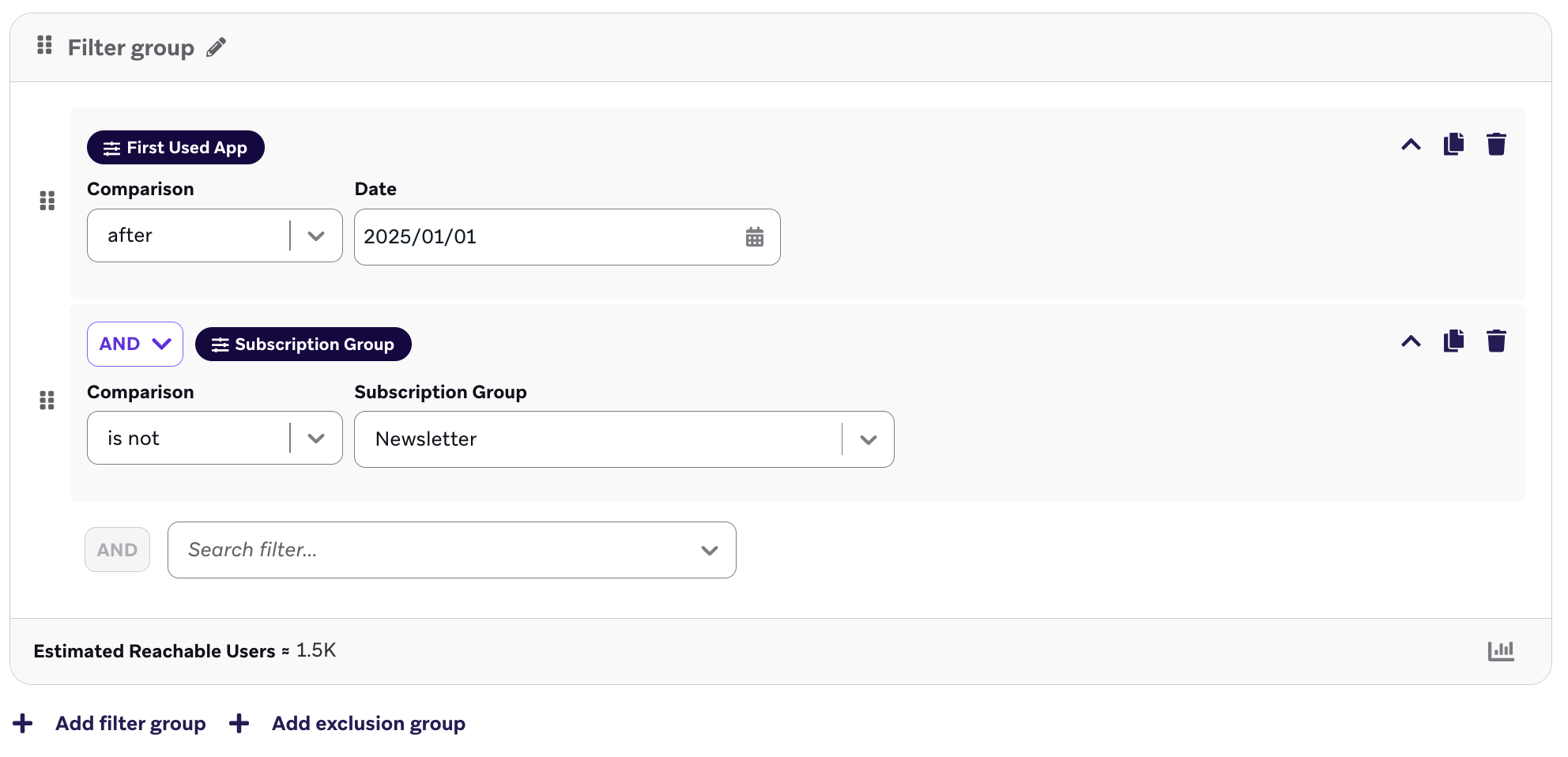The width and height of the screenshot is (1568, 757).
Task: Open the 'after' comparison dropdown
Action: click(x=215, y=235)
